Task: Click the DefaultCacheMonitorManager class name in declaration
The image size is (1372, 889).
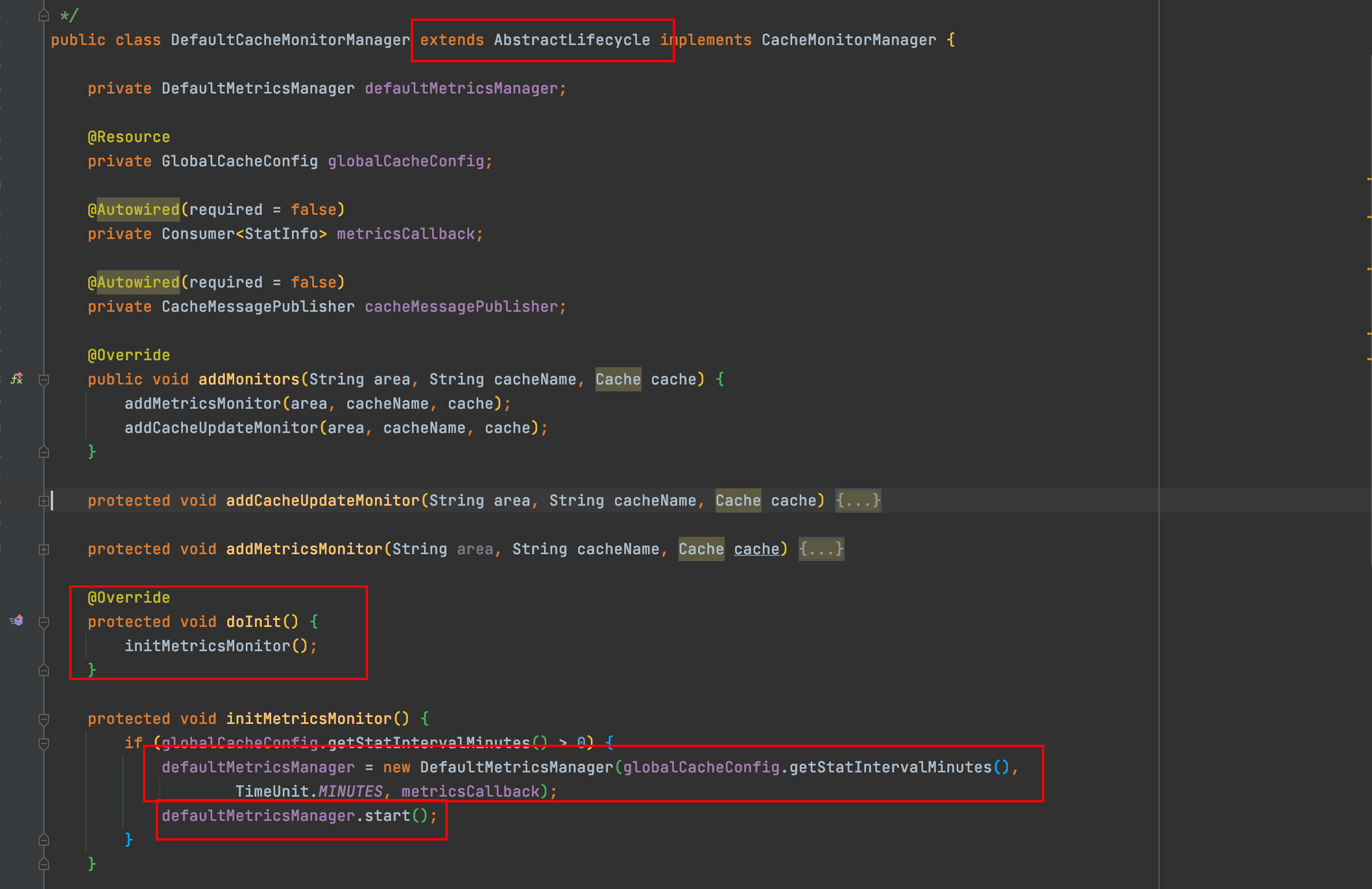Action: tap(290, 40)
